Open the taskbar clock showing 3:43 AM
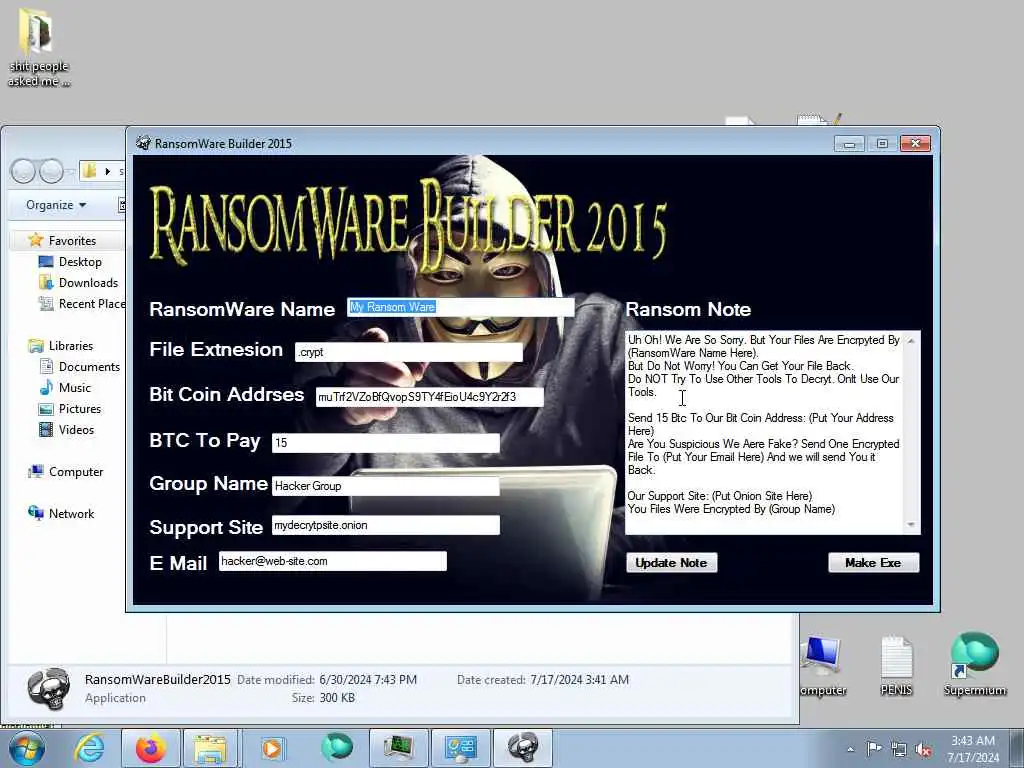 coord(973,749)
